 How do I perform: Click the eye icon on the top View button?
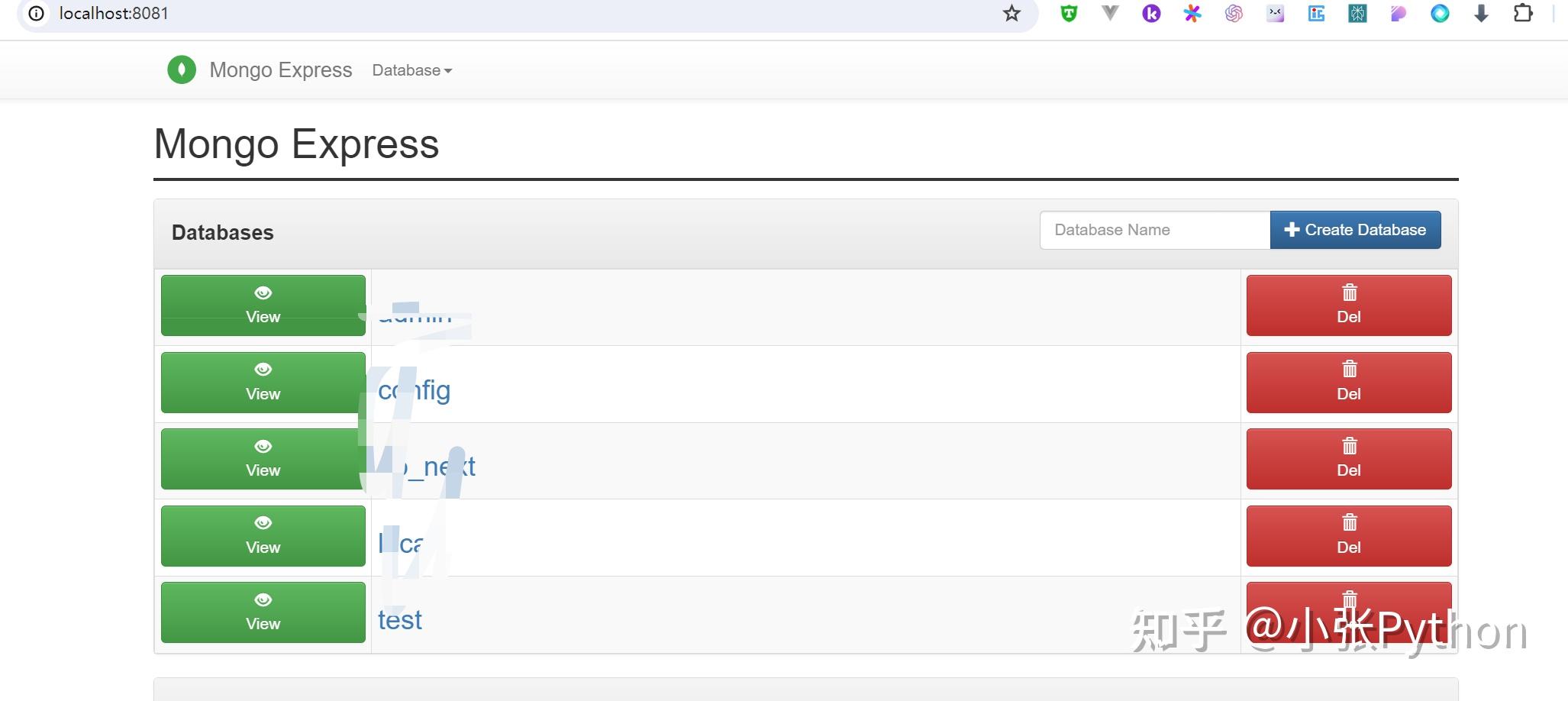(263, 292)
